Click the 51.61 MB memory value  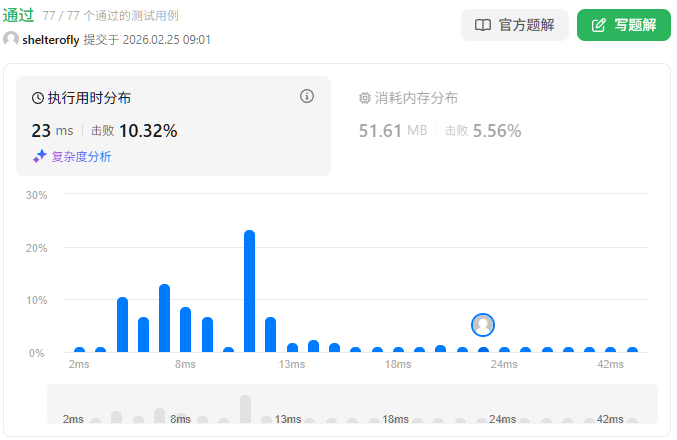392,130
